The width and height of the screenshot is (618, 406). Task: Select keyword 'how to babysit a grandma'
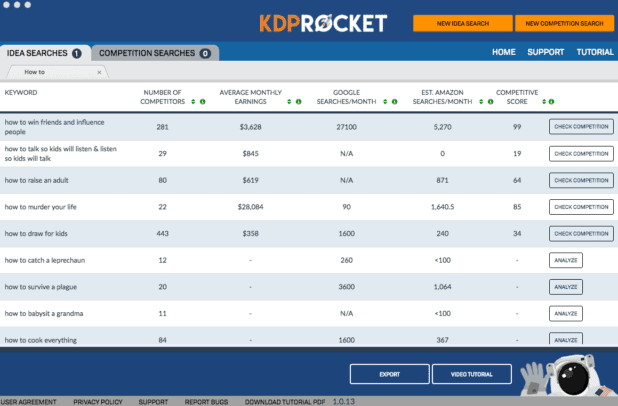[44, 314]
